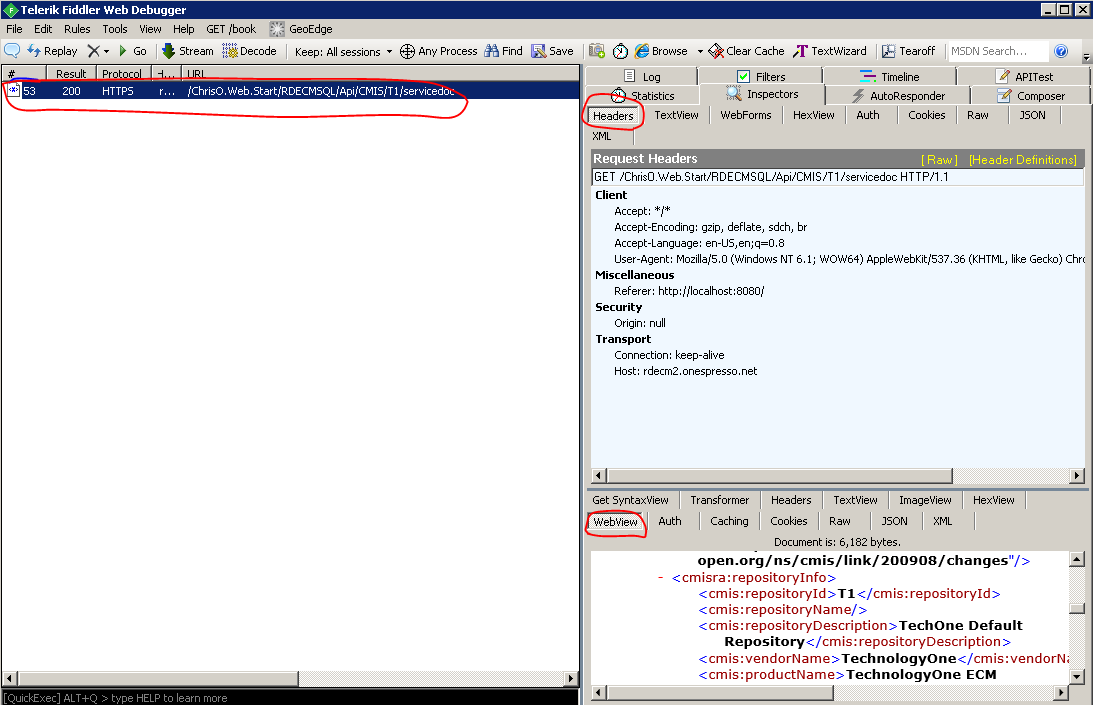Click the checkmark icon on Filters tab
This screenshot has width=1093, height=705.
(744, 77)
